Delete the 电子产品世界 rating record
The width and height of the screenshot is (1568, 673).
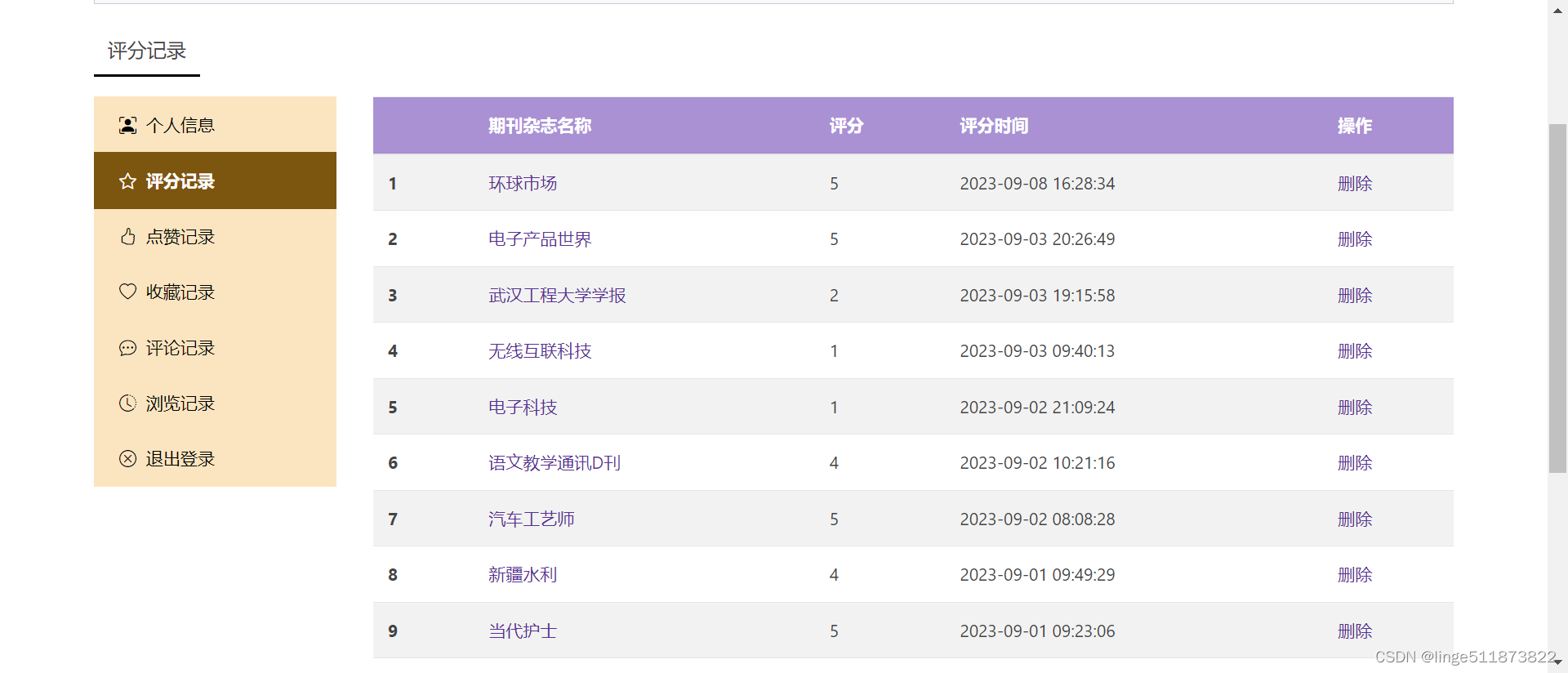tap(1355, 239)
